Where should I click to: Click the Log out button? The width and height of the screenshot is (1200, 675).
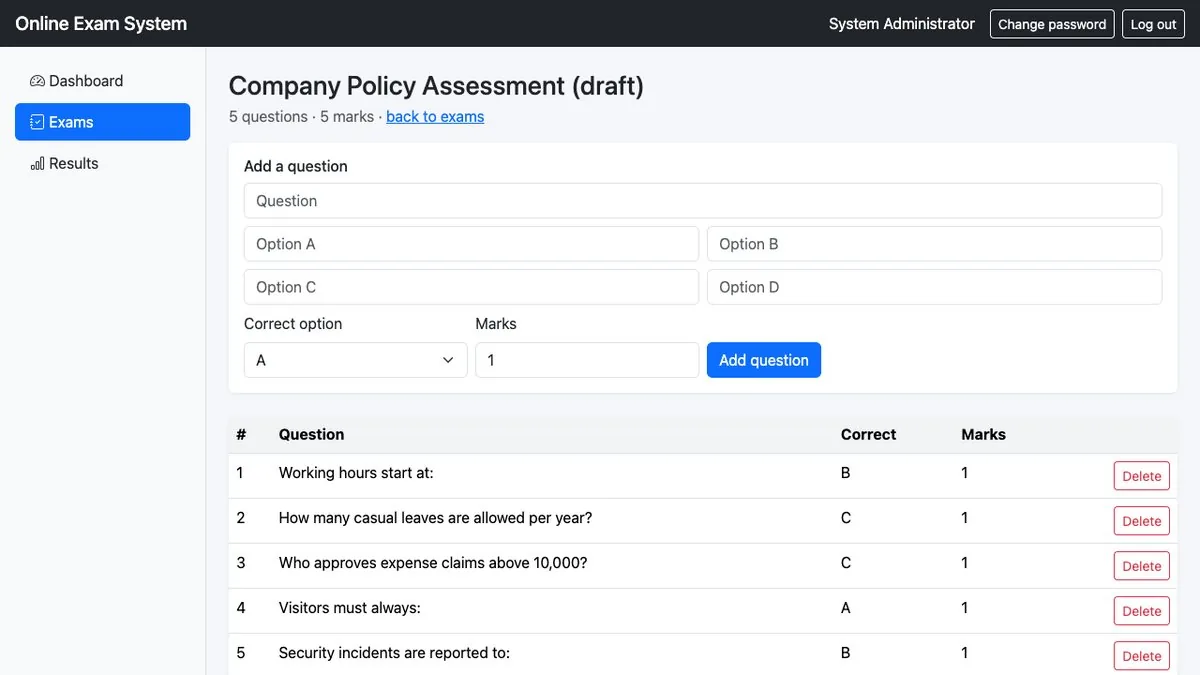point(1153,24)
